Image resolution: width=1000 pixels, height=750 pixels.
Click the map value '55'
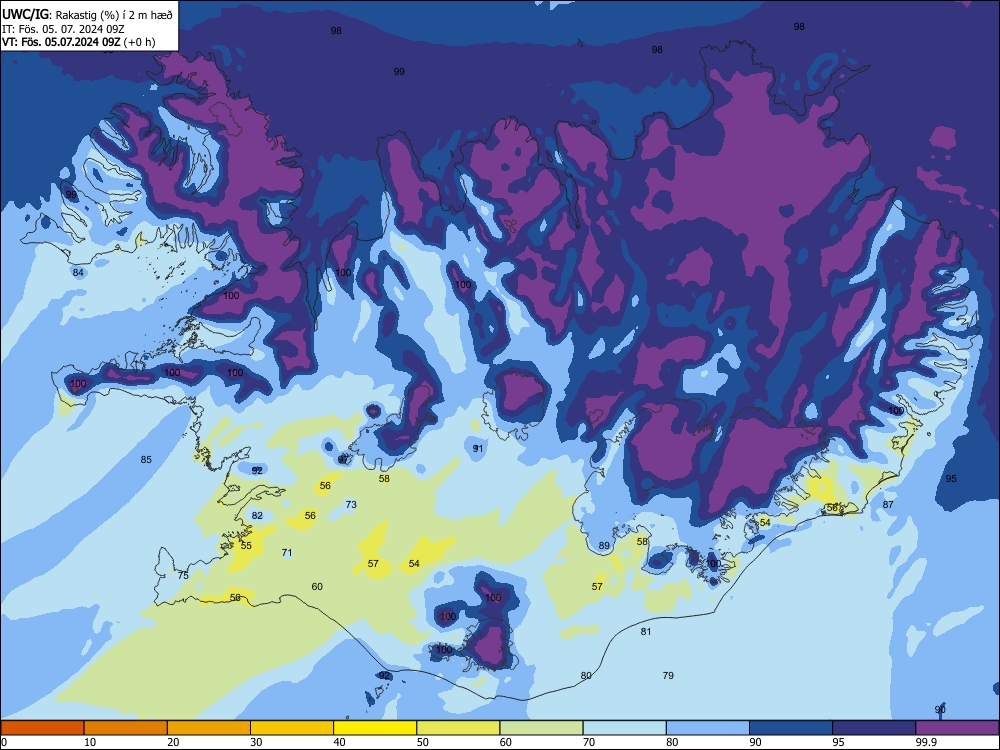[246, 546]
